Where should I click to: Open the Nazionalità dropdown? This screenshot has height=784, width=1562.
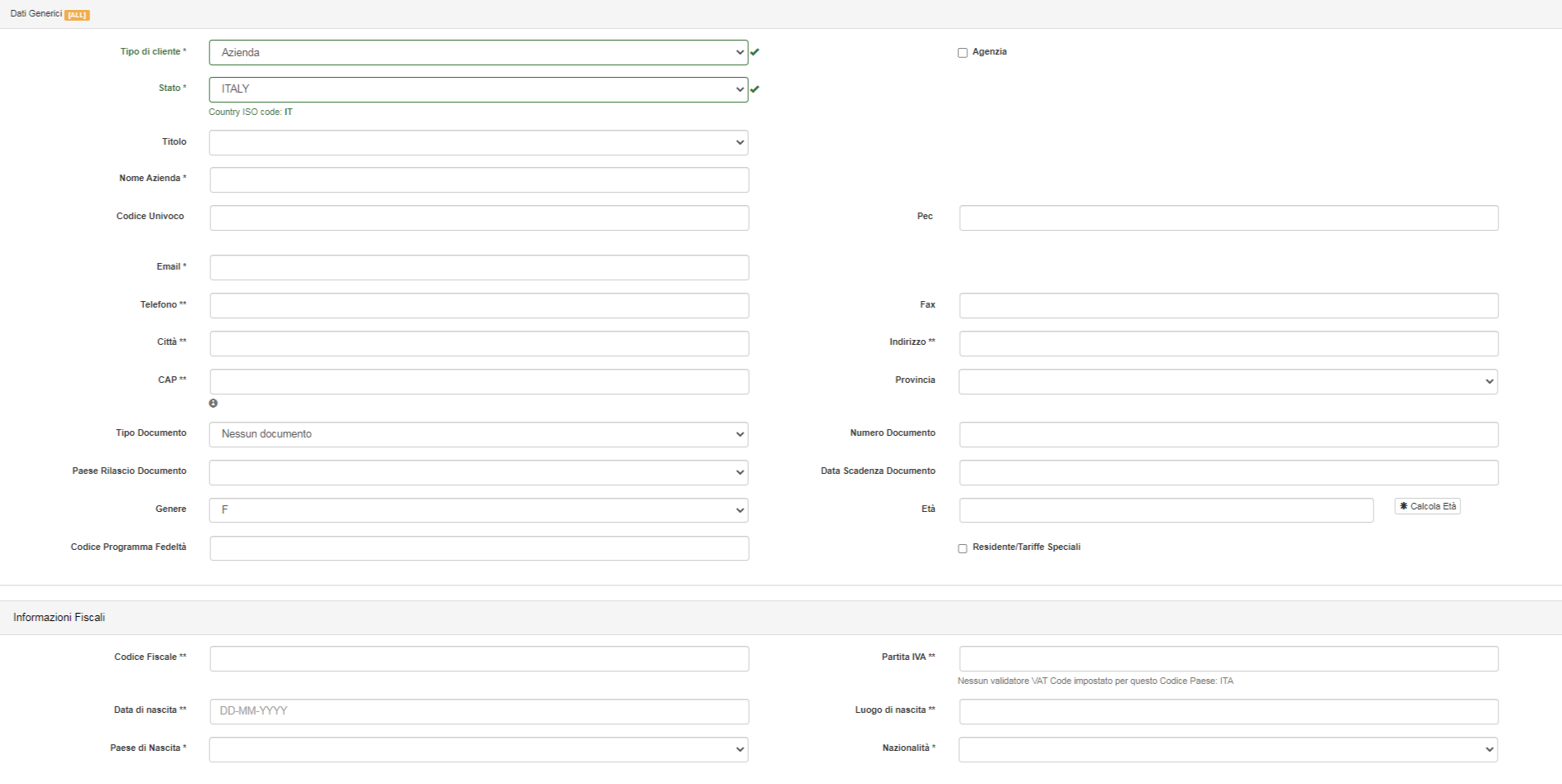pos(1228,749)
